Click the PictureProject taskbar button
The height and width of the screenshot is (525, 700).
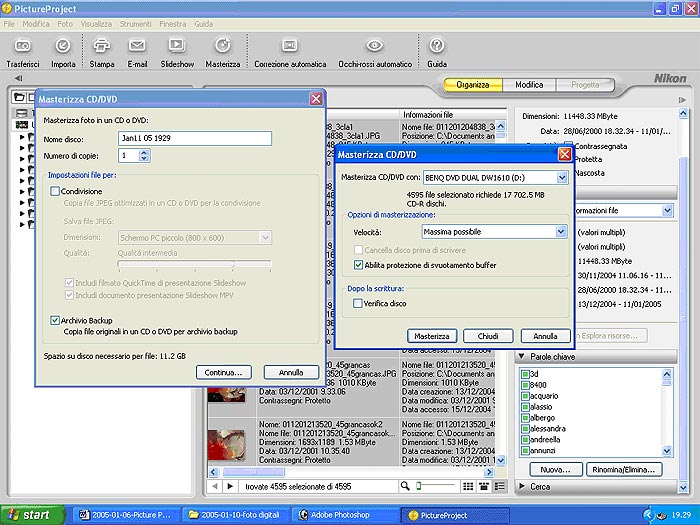pos(454,515)
